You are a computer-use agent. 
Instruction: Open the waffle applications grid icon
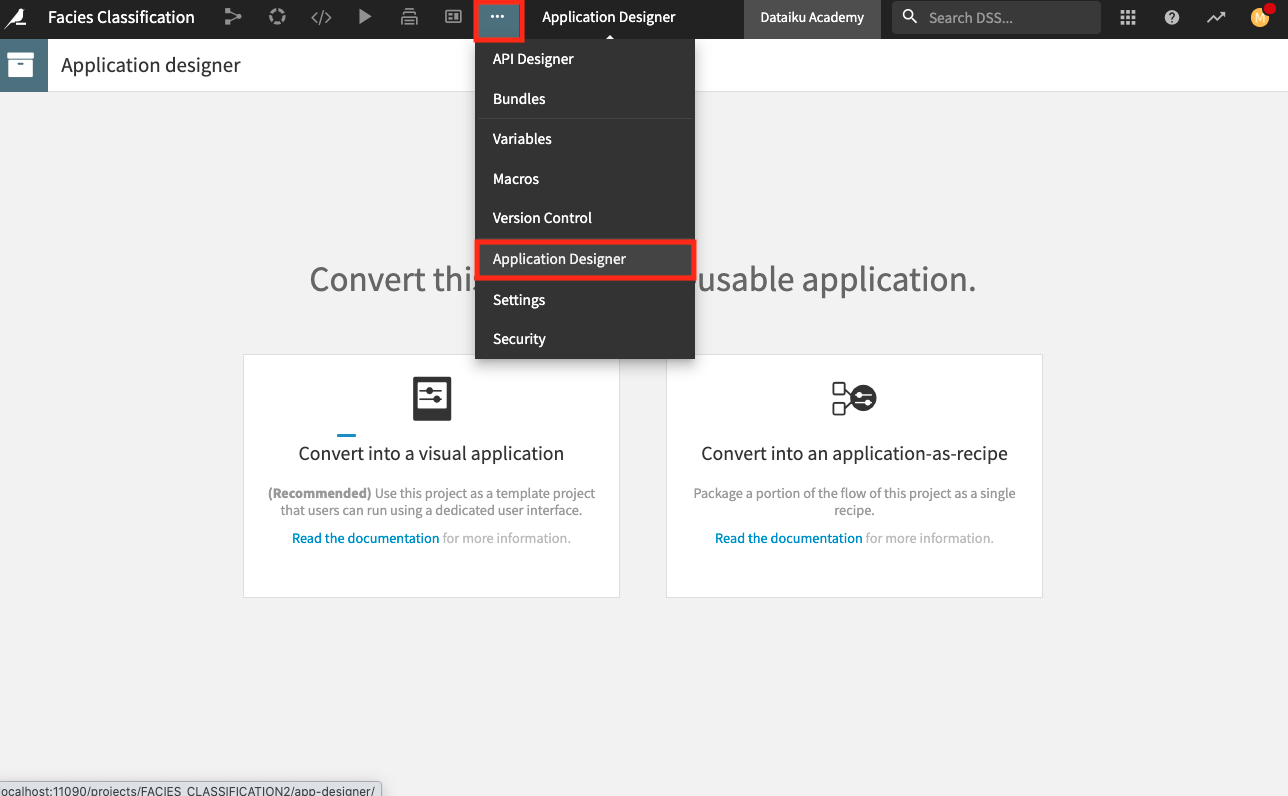pos(1127,17)
